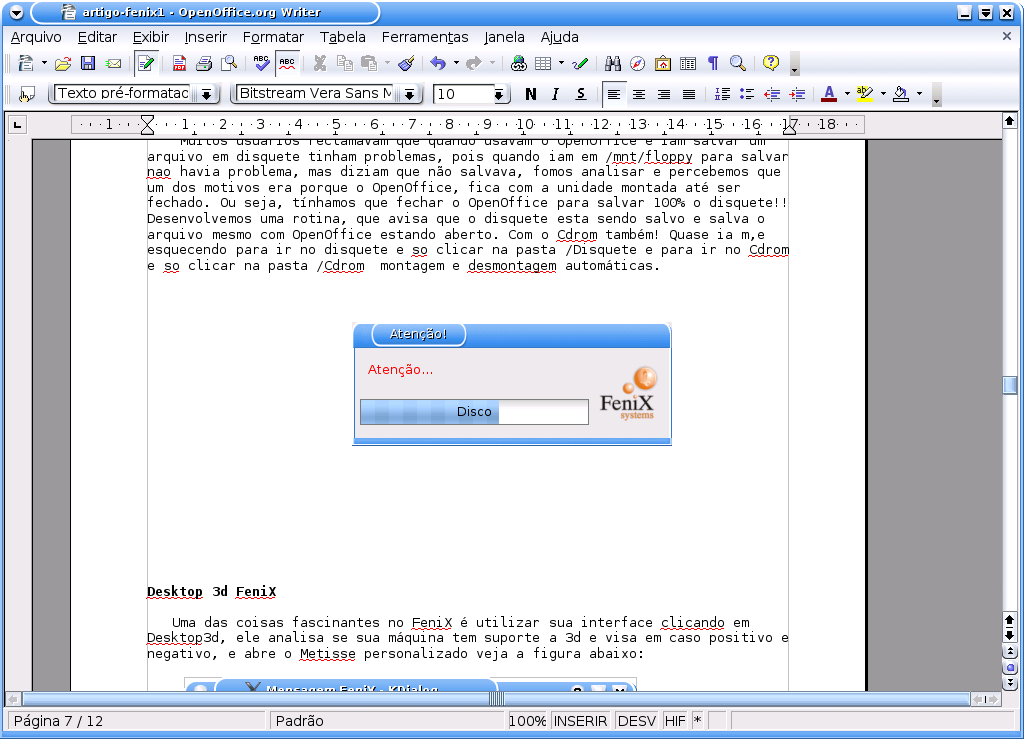
Task: Export directly as PDF
Action: click(x=179, y=63)
